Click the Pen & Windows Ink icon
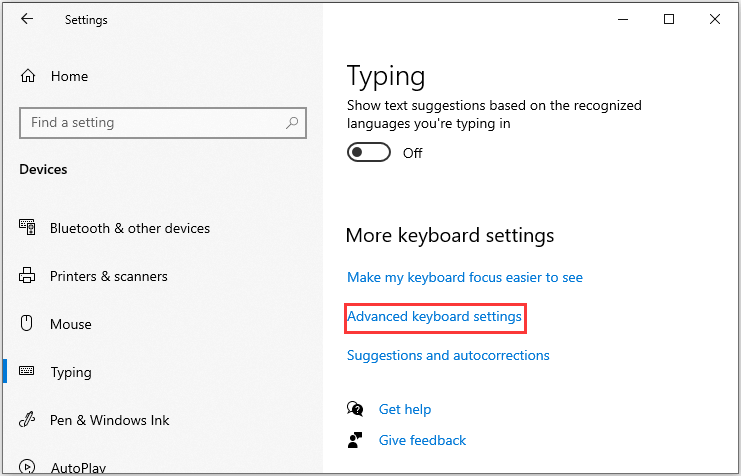 (x=27, y=420)
